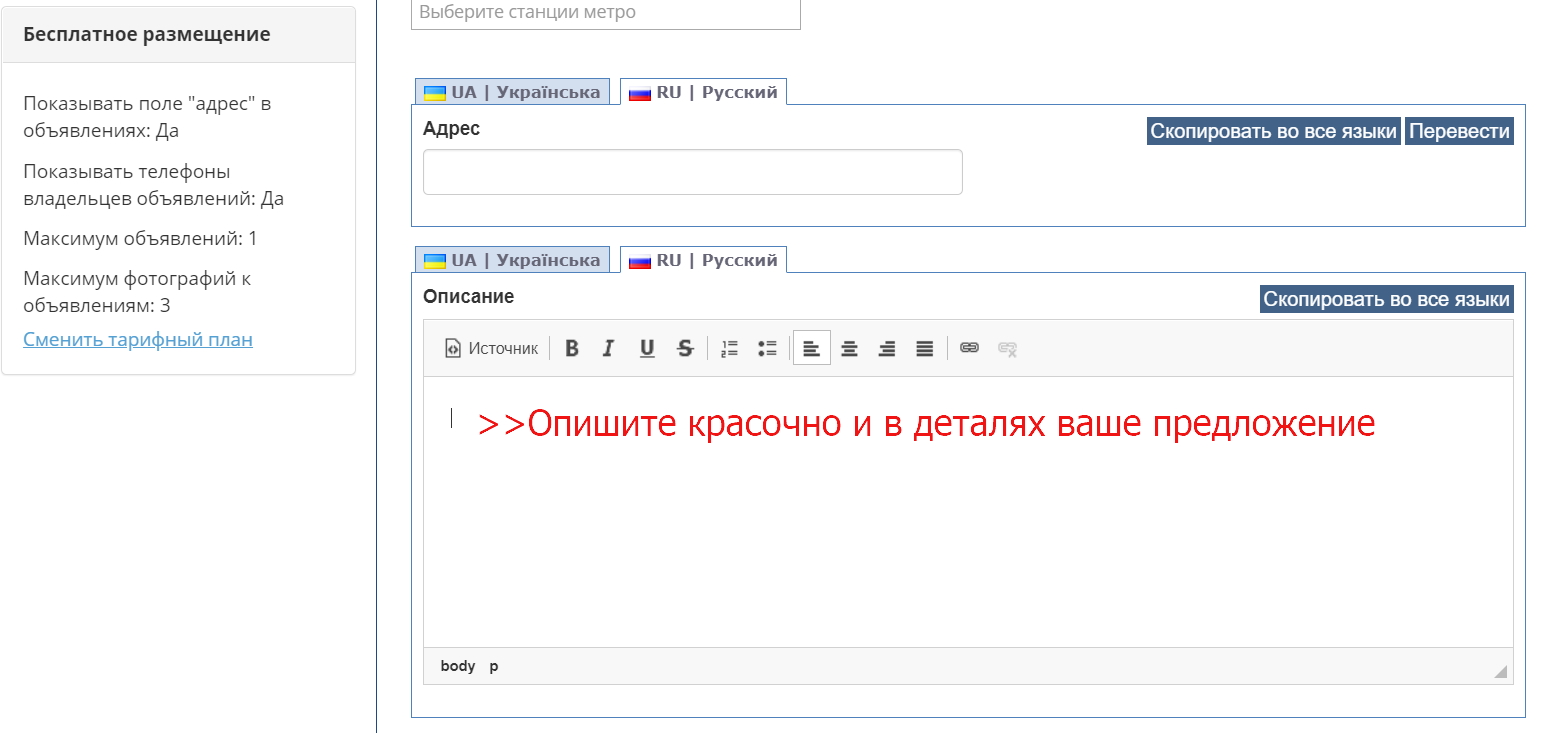Insert a numbered list
Image resolution: width=1544 pixels, height=733 pixels.
[730, 348]
